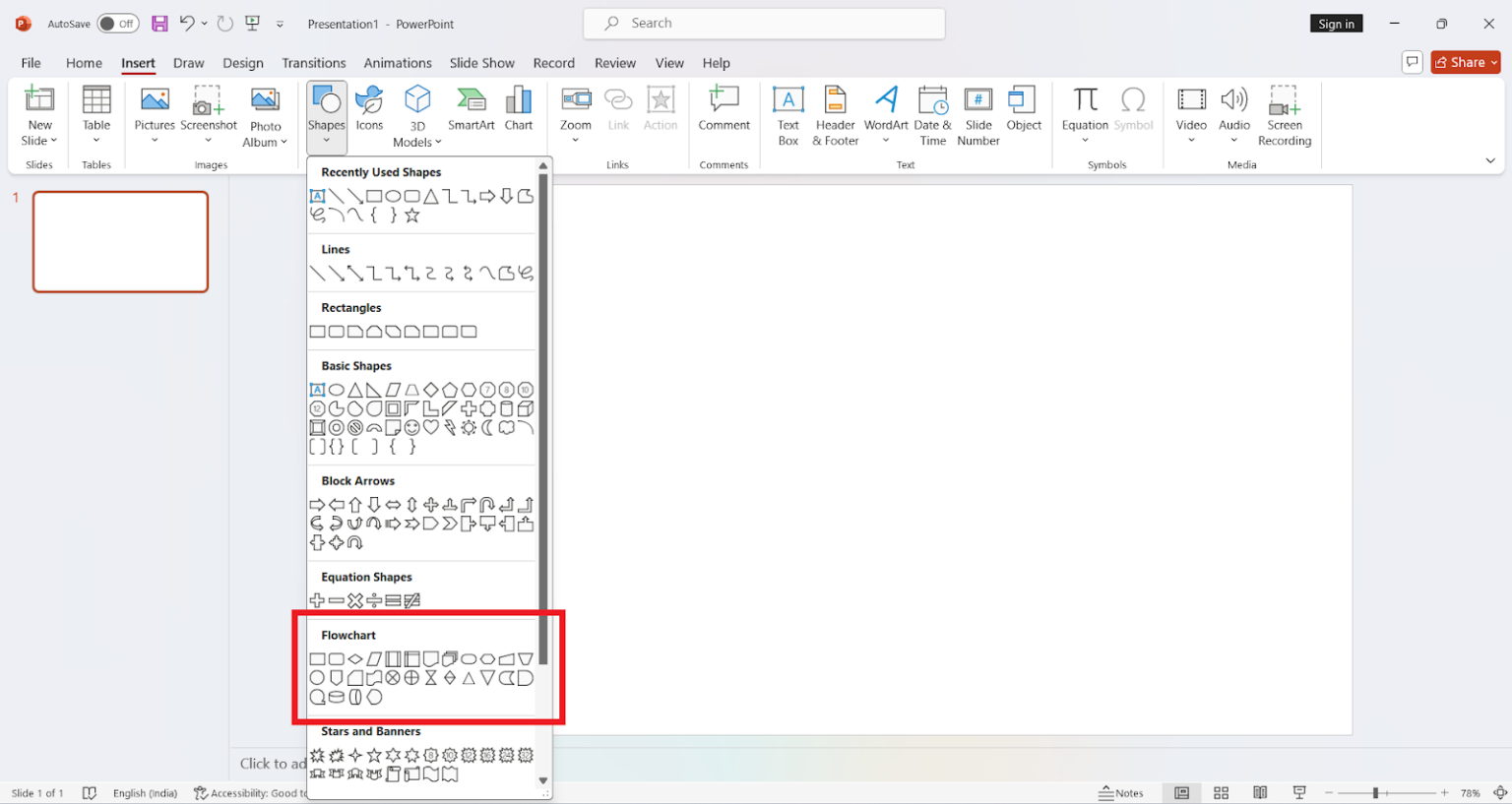The width and height of the screenshot is (1512, 804).
Task: Insert an Equation
Action: pos(1085,108)
